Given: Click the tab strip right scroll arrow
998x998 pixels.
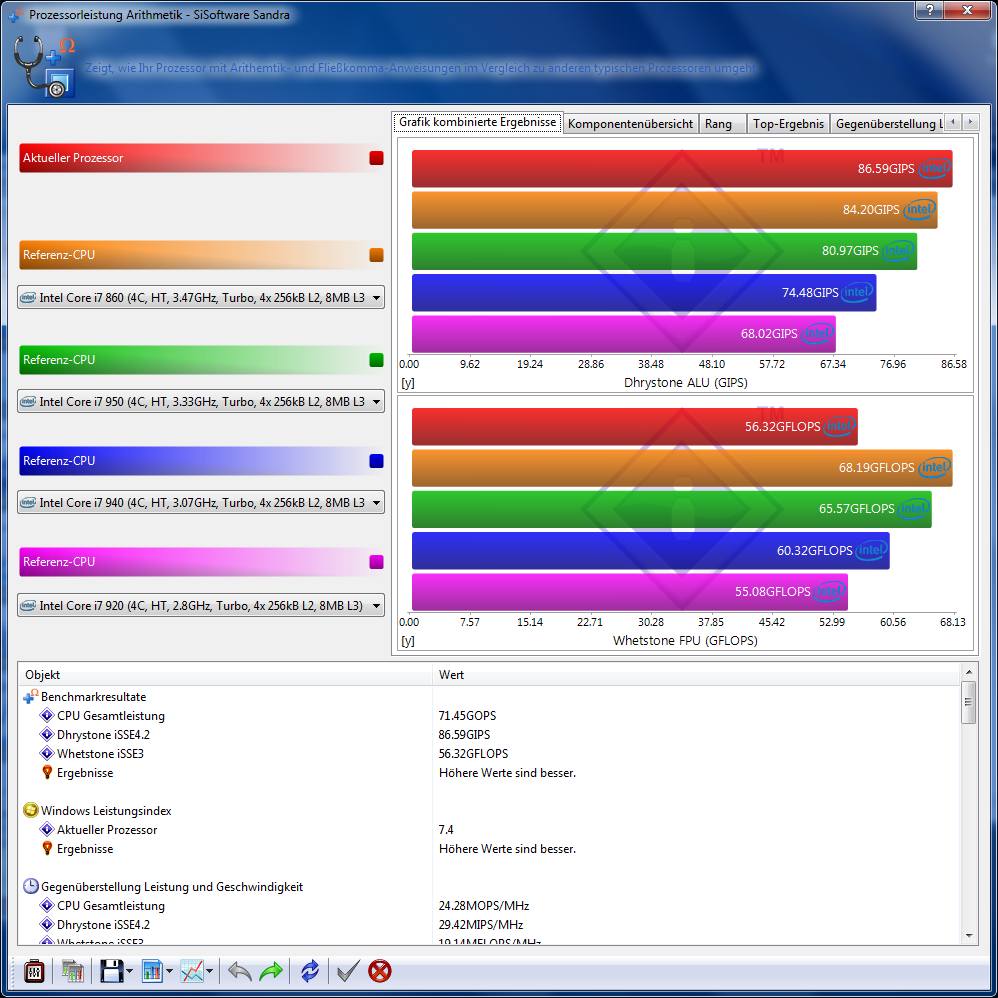Looking at the screenshot, I should pyautogui.click(x=970, y=122).
